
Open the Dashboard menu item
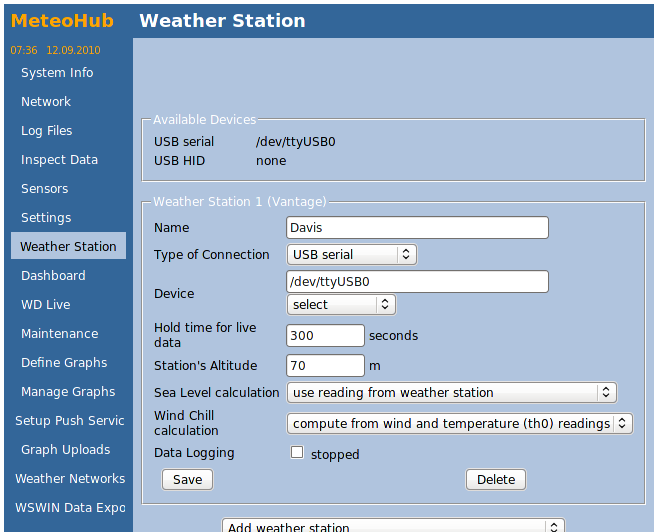pyautogui.click(x=53, y=276)
